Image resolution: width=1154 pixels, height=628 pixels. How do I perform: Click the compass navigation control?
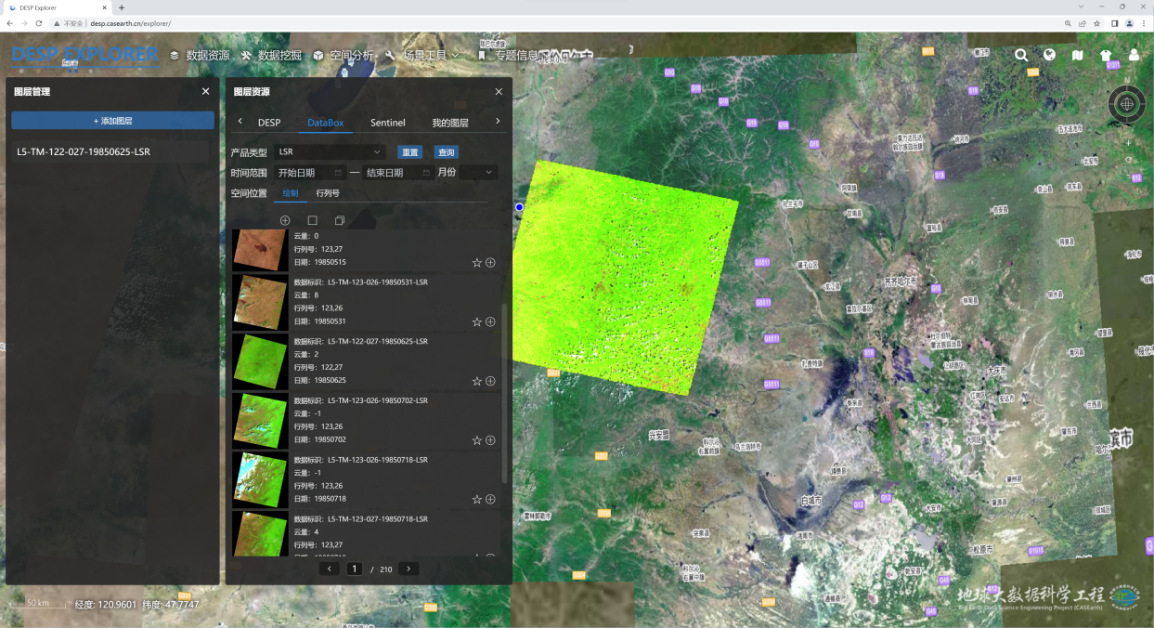[x=1127, y=103]
